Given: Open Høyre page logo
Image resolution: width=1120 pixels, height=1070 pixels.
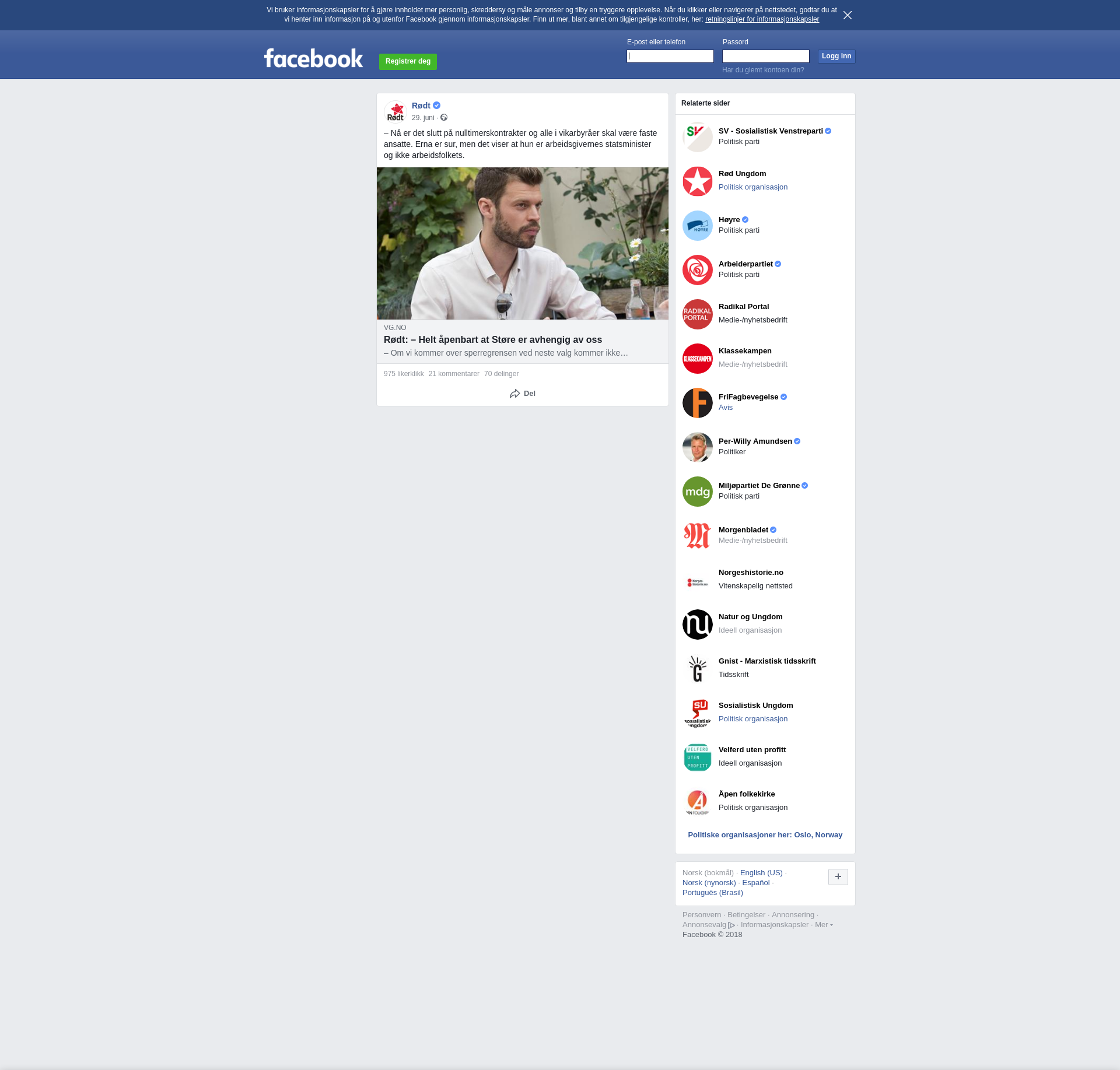Looking at the screenshot, I should (x=698, y=226).
